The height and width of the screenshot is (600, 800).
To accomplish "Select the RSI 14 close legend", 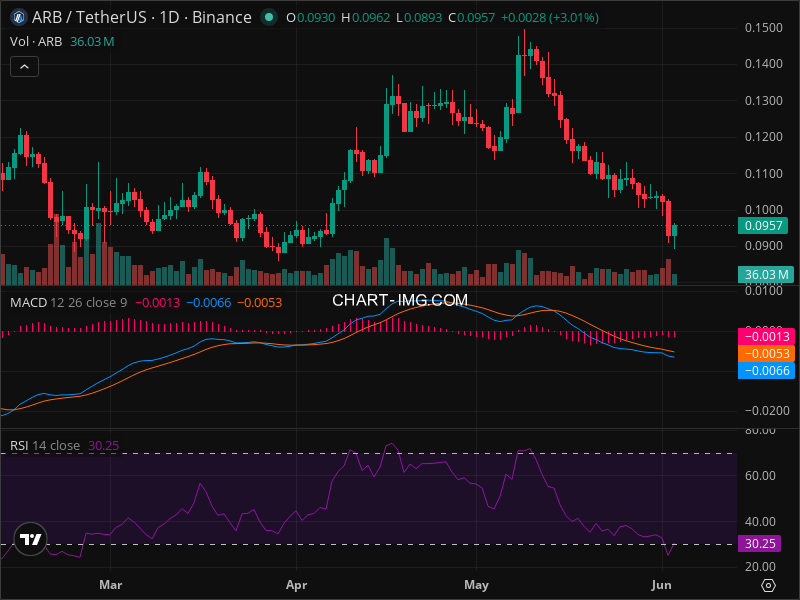I will tap(45, 445).
